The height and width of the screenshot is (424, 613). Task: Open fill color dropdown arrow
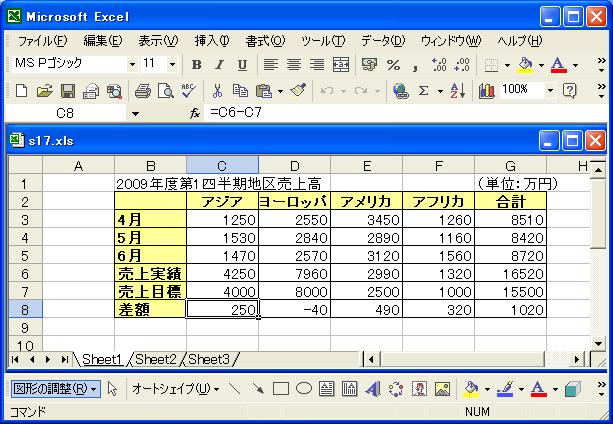point(541,65)
